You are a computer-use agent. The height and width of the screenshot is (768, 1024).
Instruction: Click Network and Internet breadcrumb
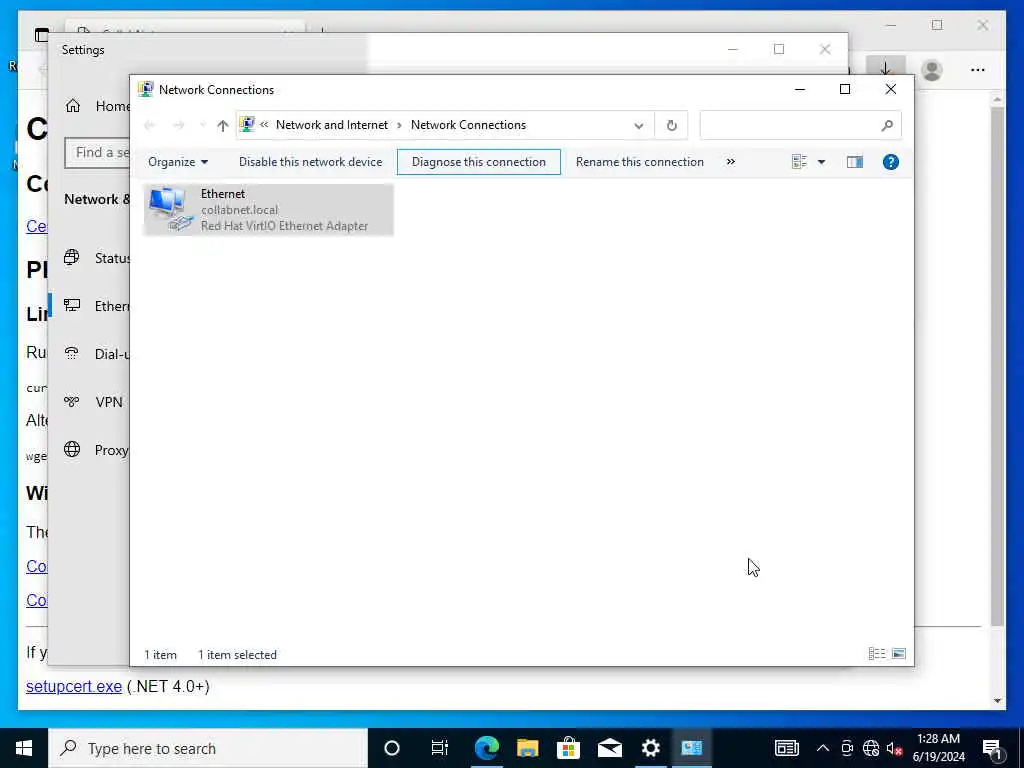(x=332, y=125)
